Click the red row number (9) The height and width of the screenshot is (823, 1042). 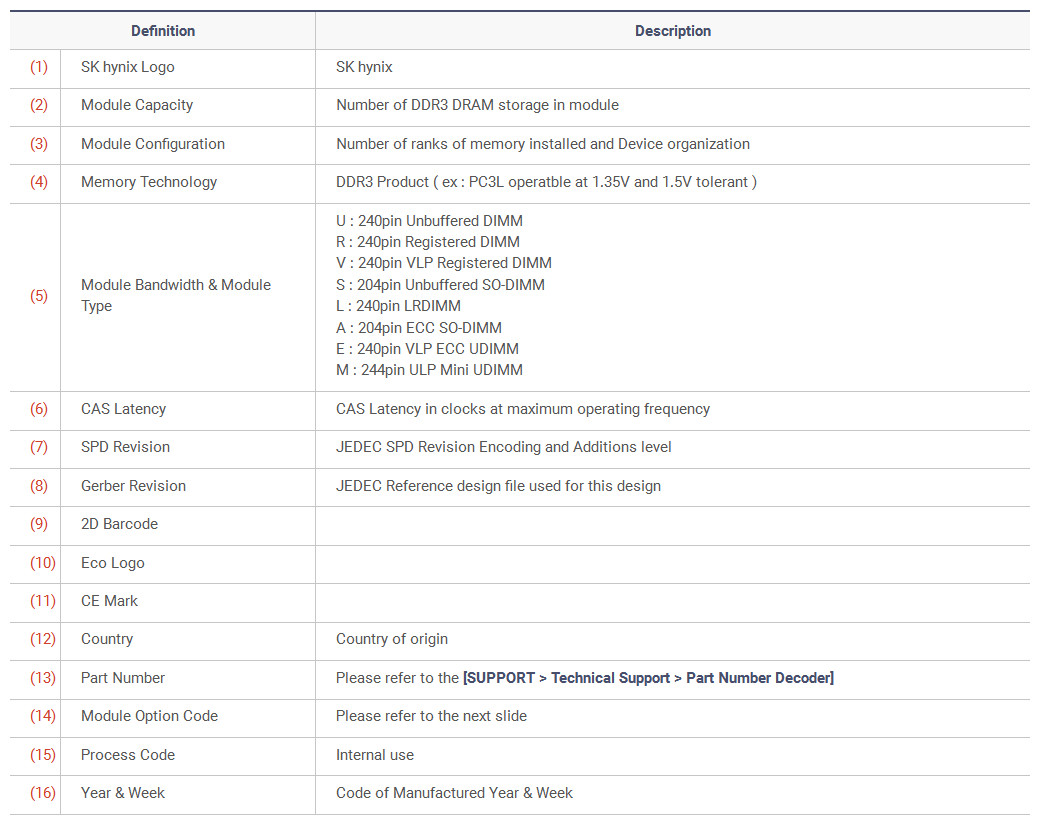pos(39,524)
